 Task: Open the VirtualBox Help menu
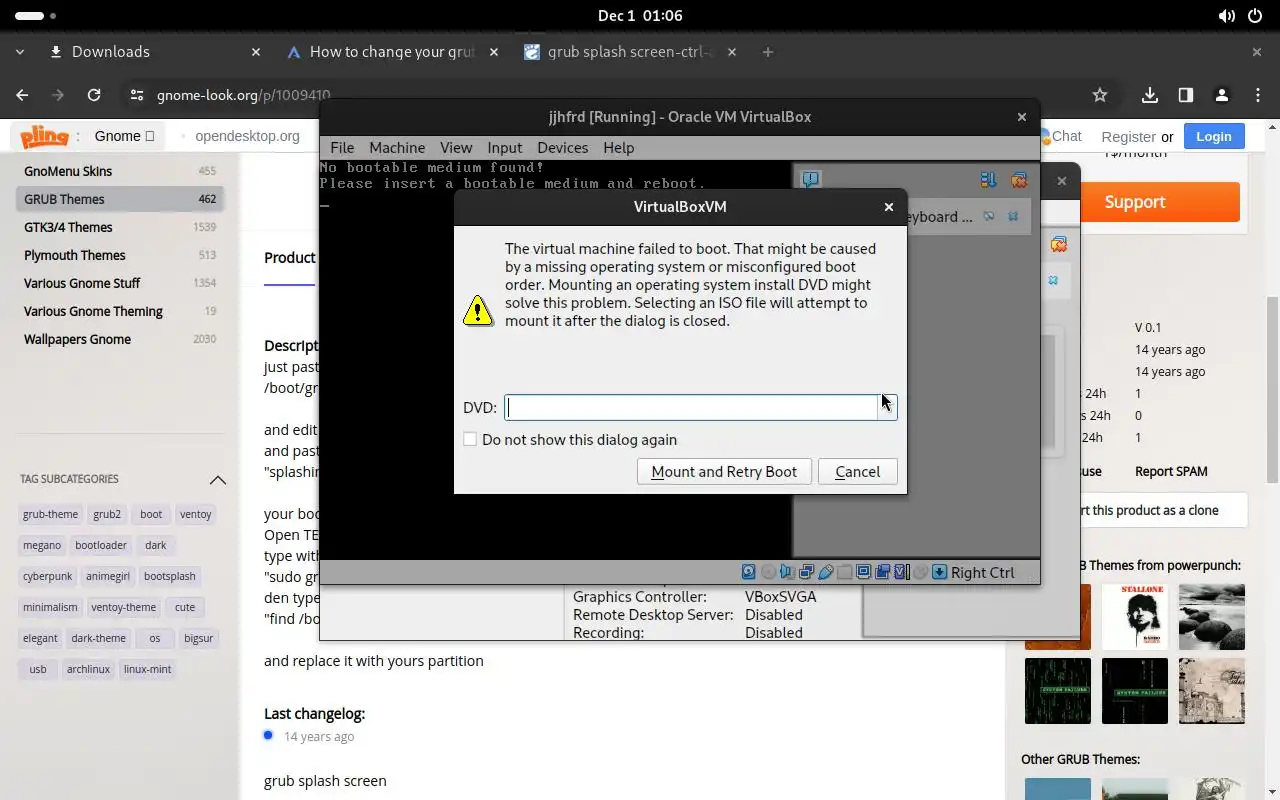pyautogui.click(x=619, y=147)
